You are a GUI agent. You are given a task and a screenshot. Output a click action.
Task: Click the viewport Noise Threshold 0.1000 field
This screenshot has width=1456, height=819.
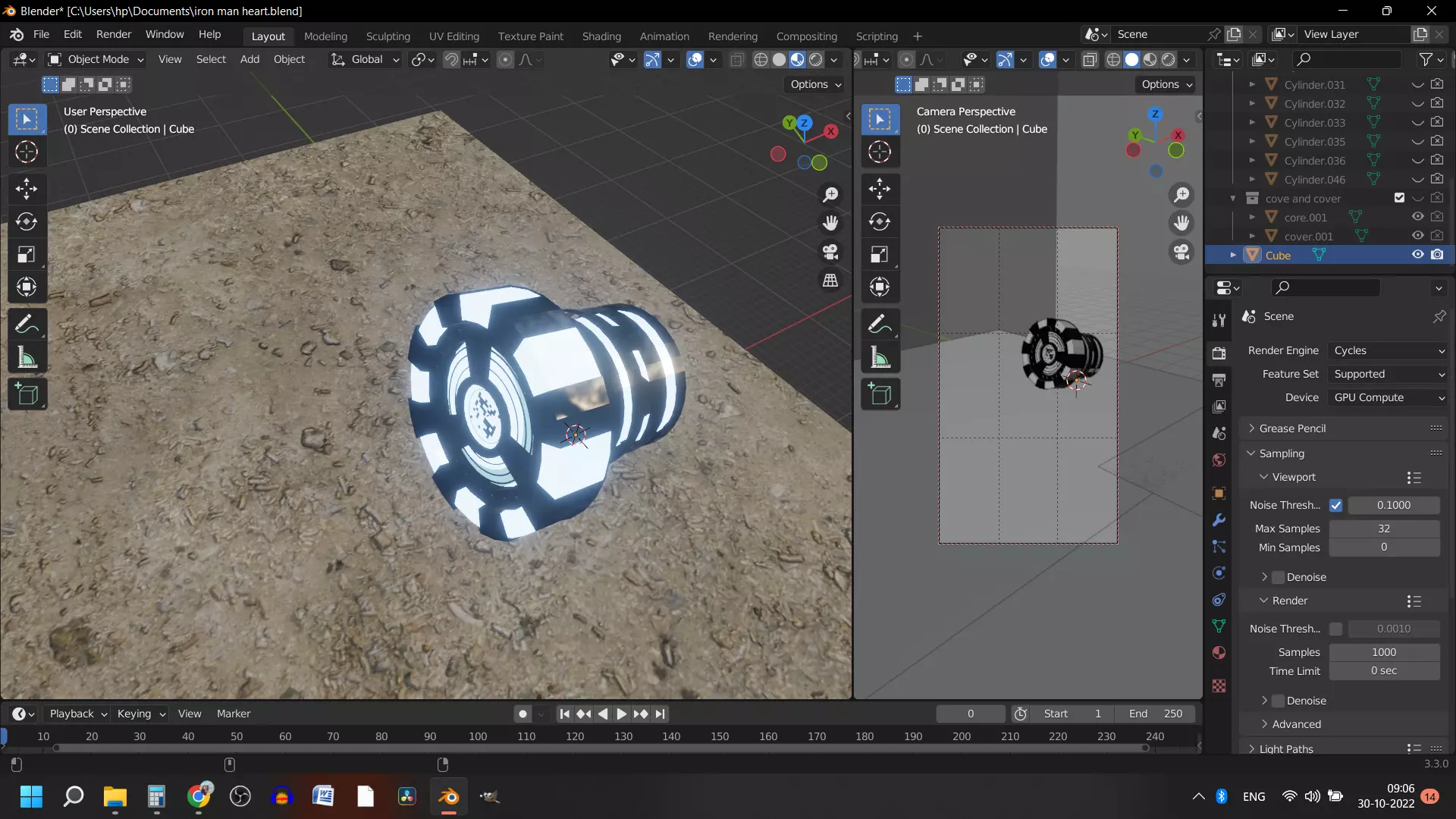[1394, 505]
